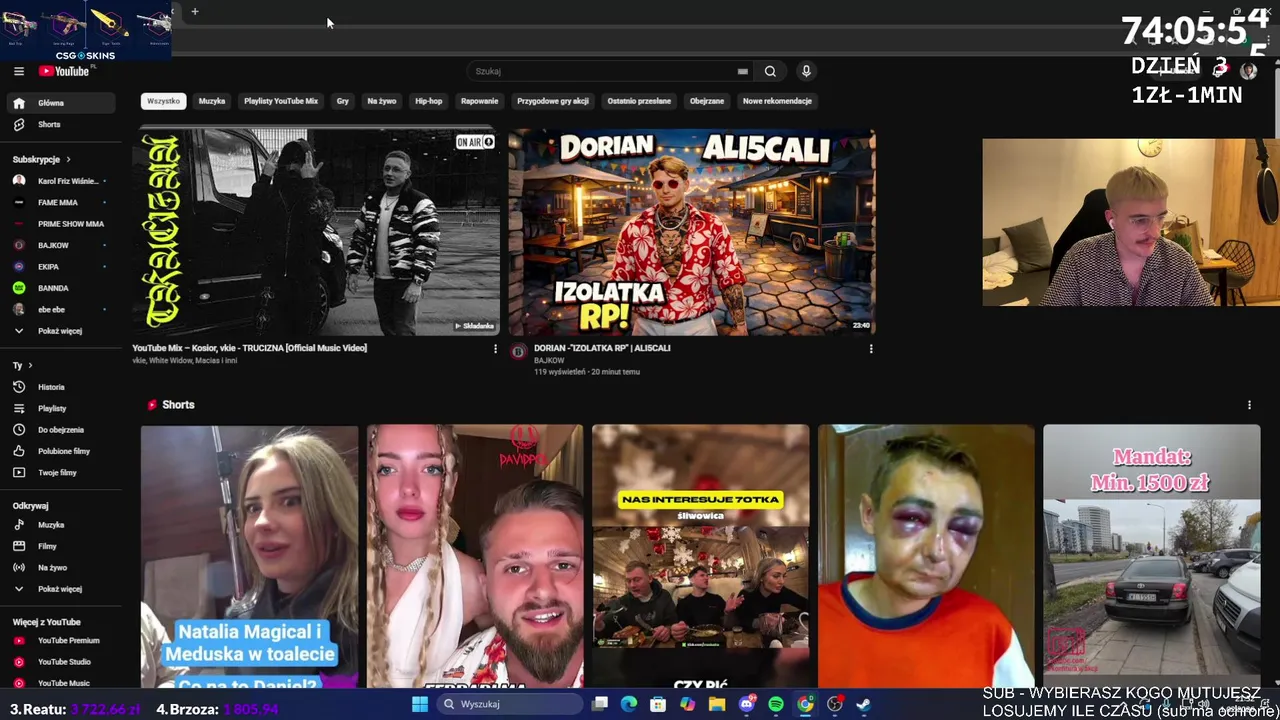The width and height of the screenshot is (1280, 720).
Task: Select the Na żywo filter chip
Action: 382,101
